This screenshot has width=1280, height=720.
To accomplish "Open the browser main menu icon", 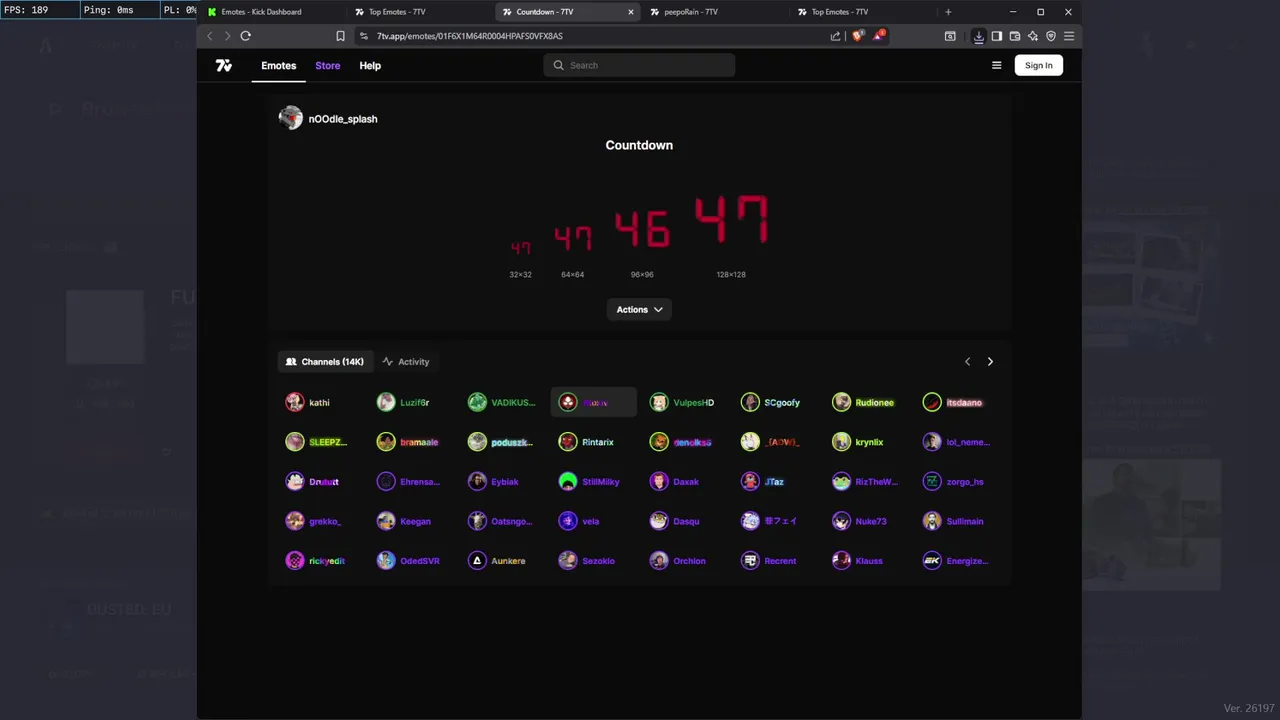I will (x=1069, y=36).
